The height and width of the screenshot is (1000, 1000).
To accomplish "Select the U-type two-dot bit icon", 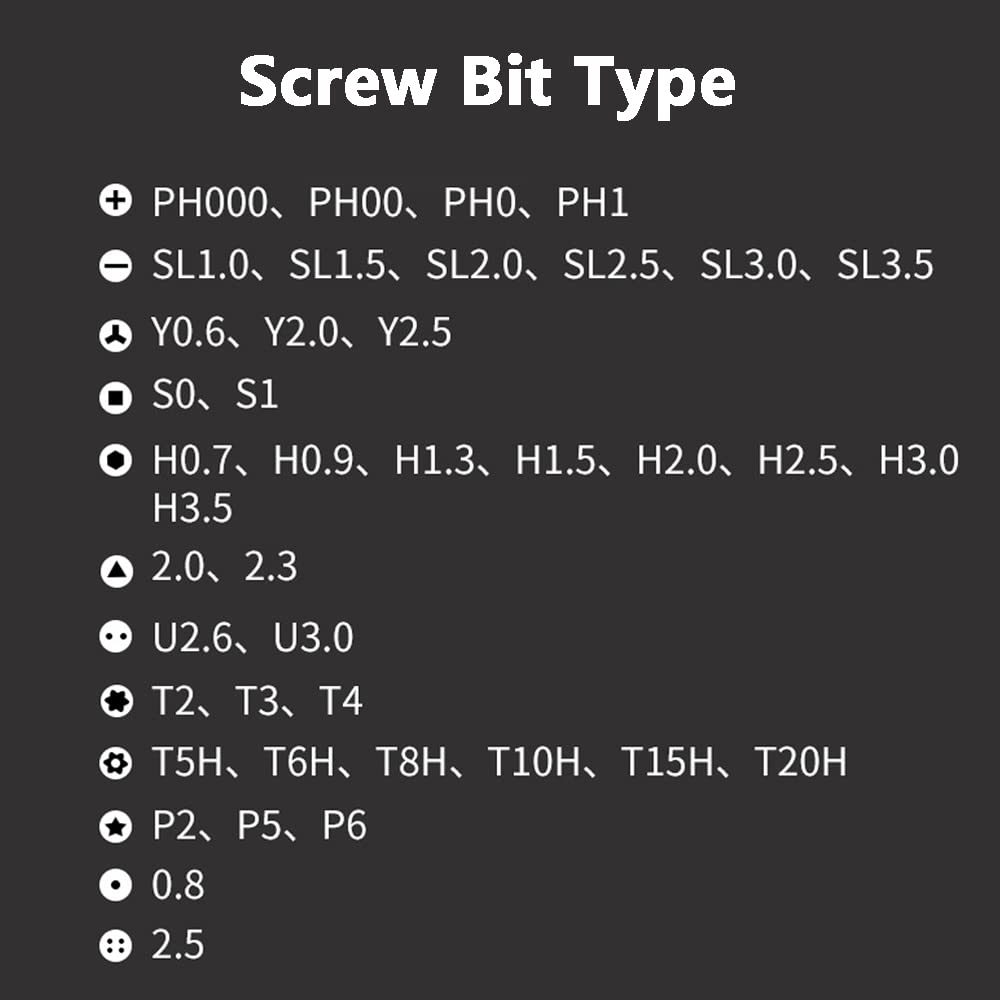I will click(116, 638).
